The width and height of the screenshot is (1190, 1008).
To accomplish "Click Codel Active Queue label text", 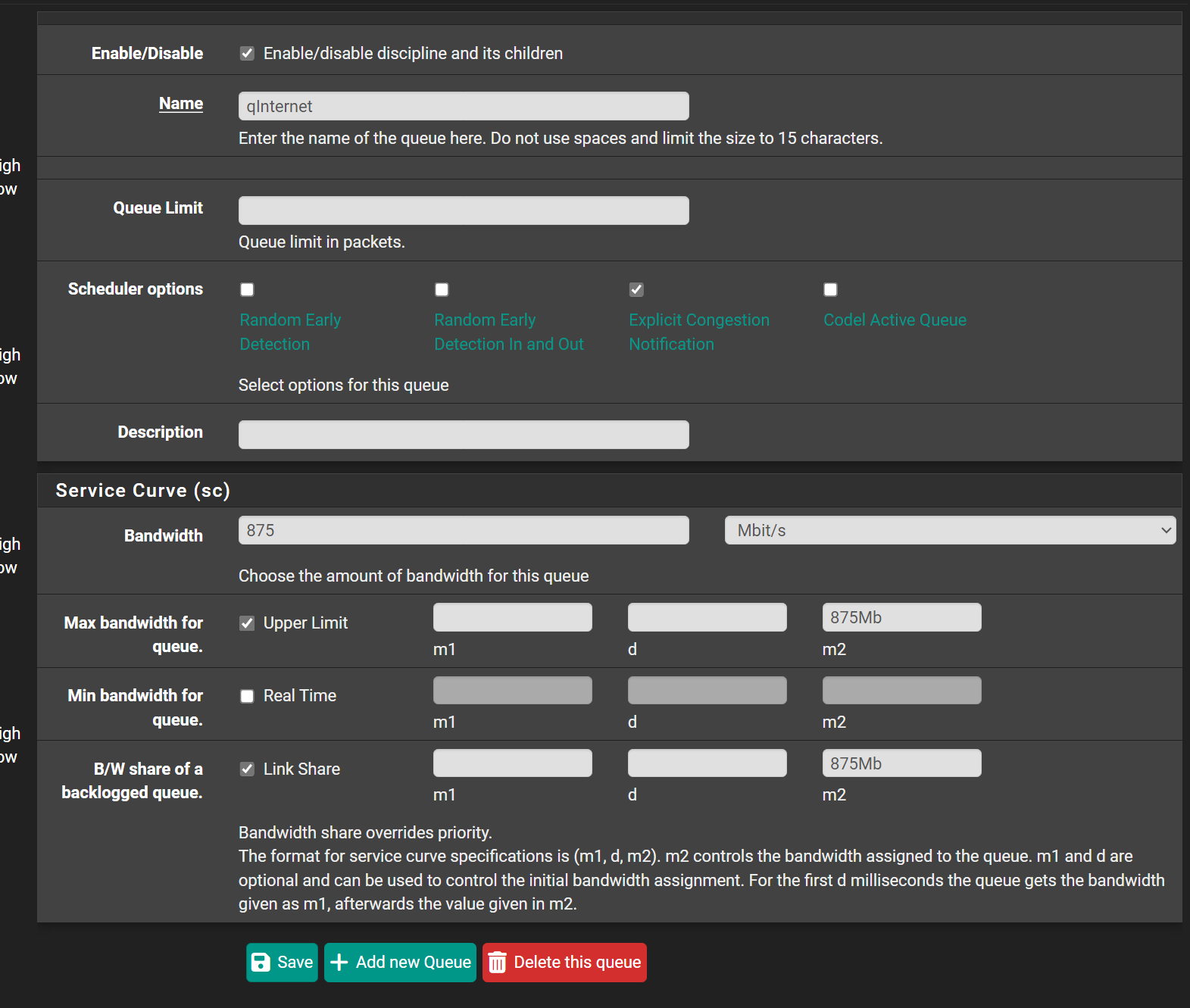I will (895, 320).
